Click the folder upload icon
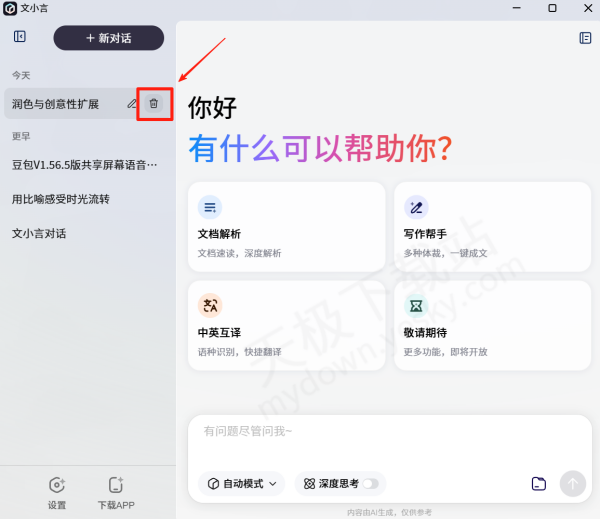 click(x=539, y=484)
